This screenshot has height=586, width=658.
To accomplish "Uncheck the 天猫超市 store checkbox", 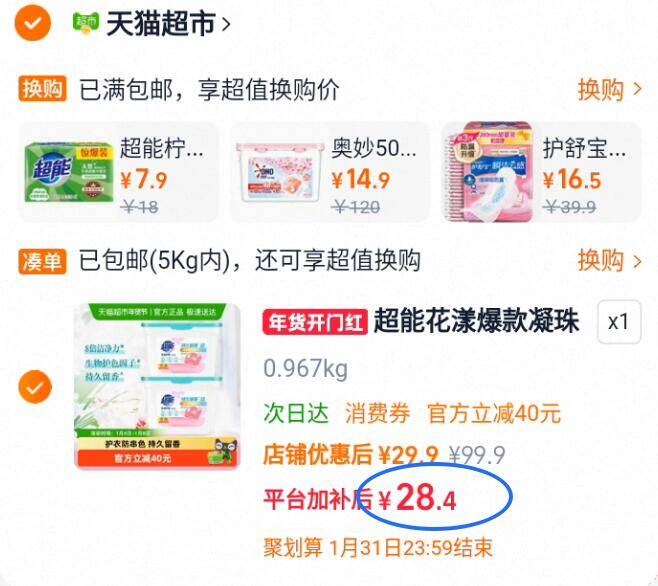I will tap(33, 23).
